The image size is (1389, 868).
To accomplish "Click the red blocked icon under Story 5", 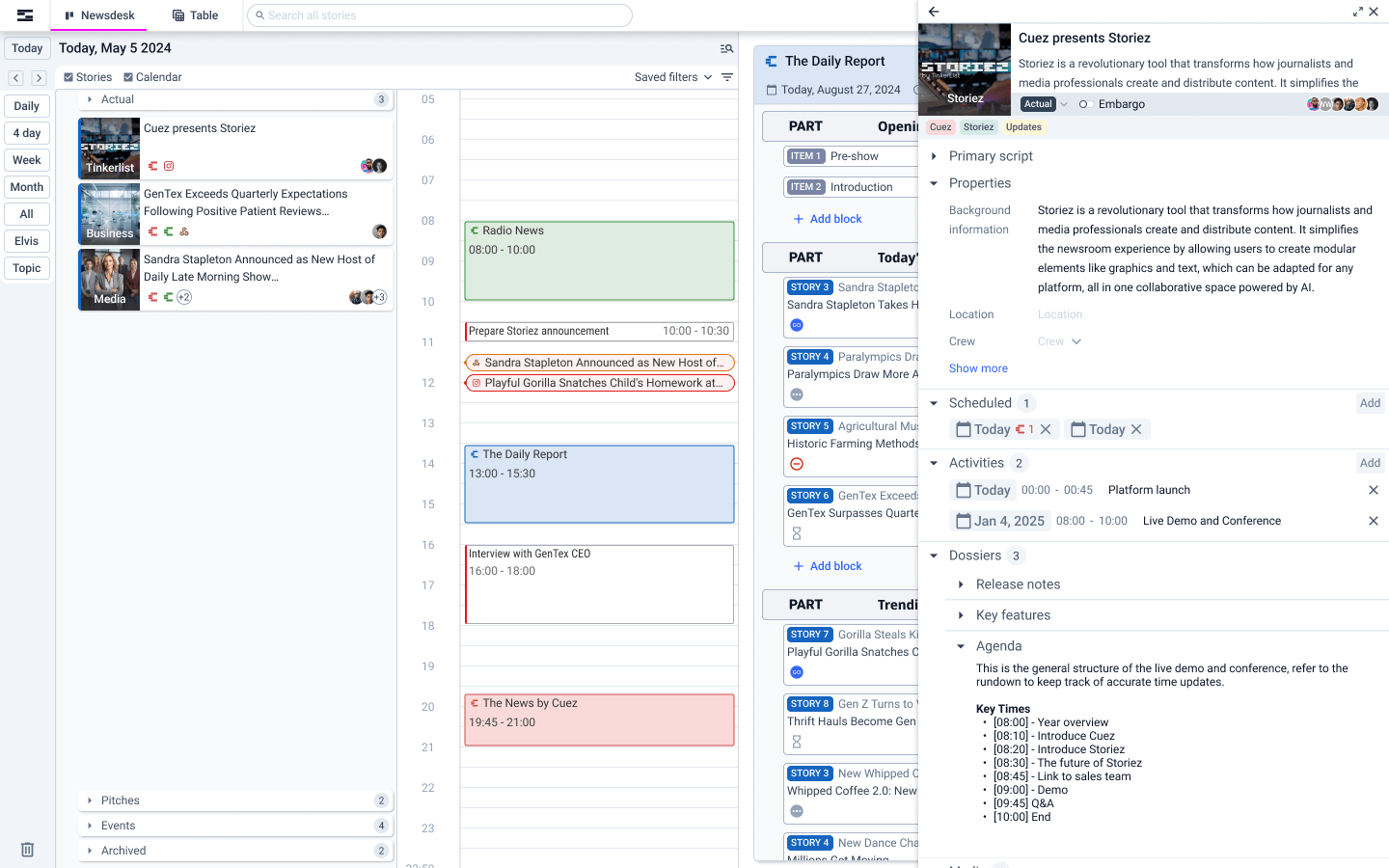I will (x=797, y=464).
